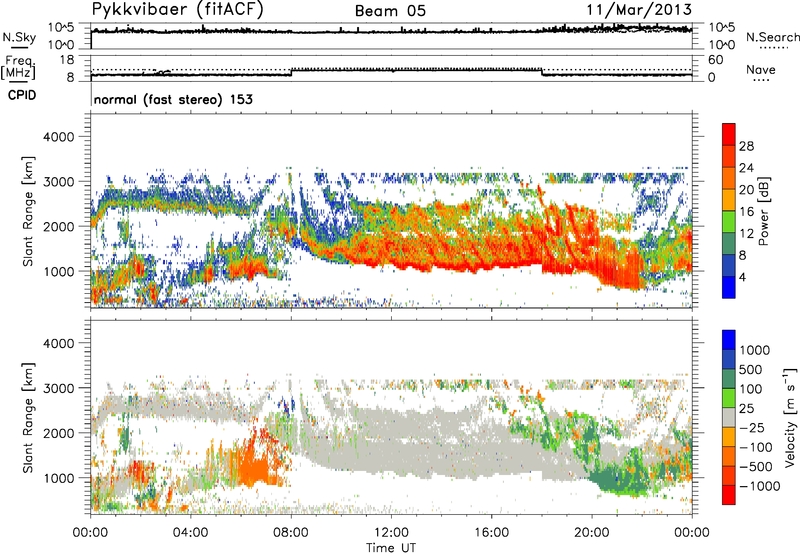
Task: Select the dark green 100–500 Velocity swatch
Action: click(729, 379)
